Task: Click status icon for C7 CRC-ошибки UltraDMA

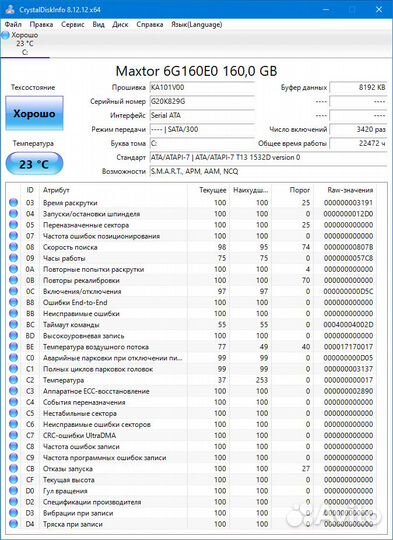Action: (13, 435)
